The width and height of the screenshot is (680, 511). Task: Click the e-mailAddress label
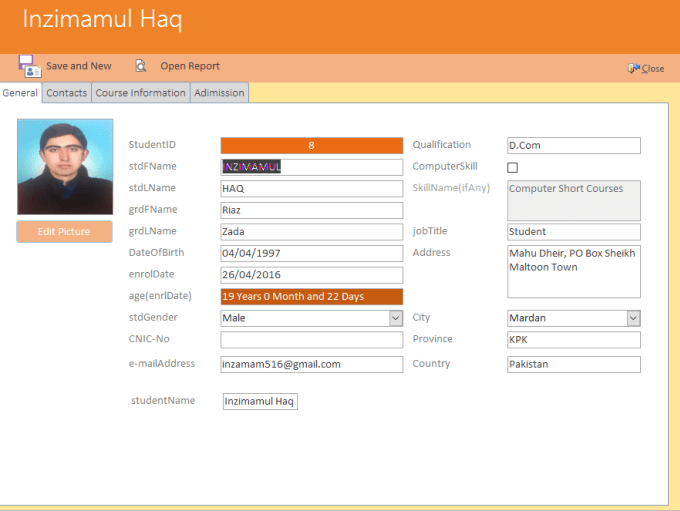tap(162, 364)
